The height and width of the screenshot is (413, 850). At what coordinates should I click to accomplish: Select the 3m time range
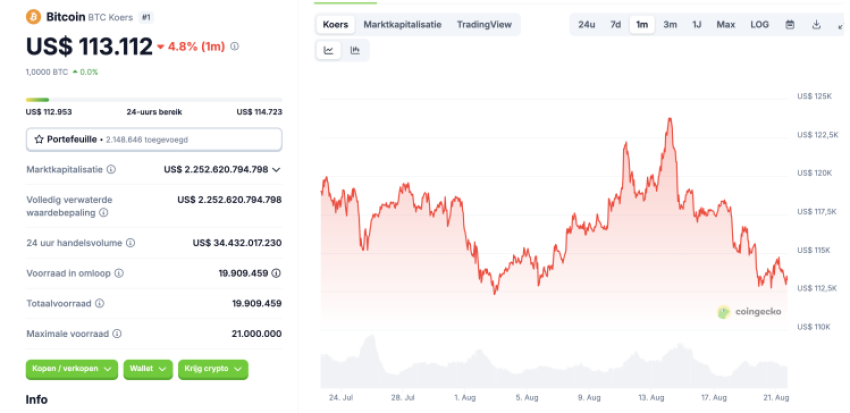pyautogui.click(x=670, y=24)
